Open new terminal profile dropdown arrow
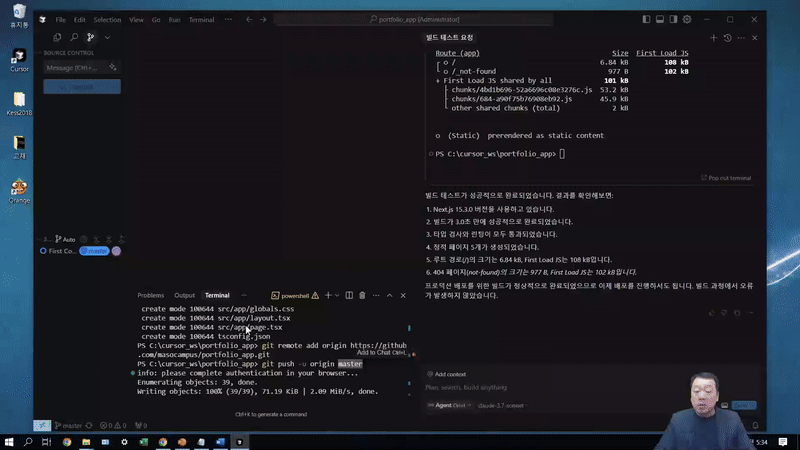 click(337, 295)
